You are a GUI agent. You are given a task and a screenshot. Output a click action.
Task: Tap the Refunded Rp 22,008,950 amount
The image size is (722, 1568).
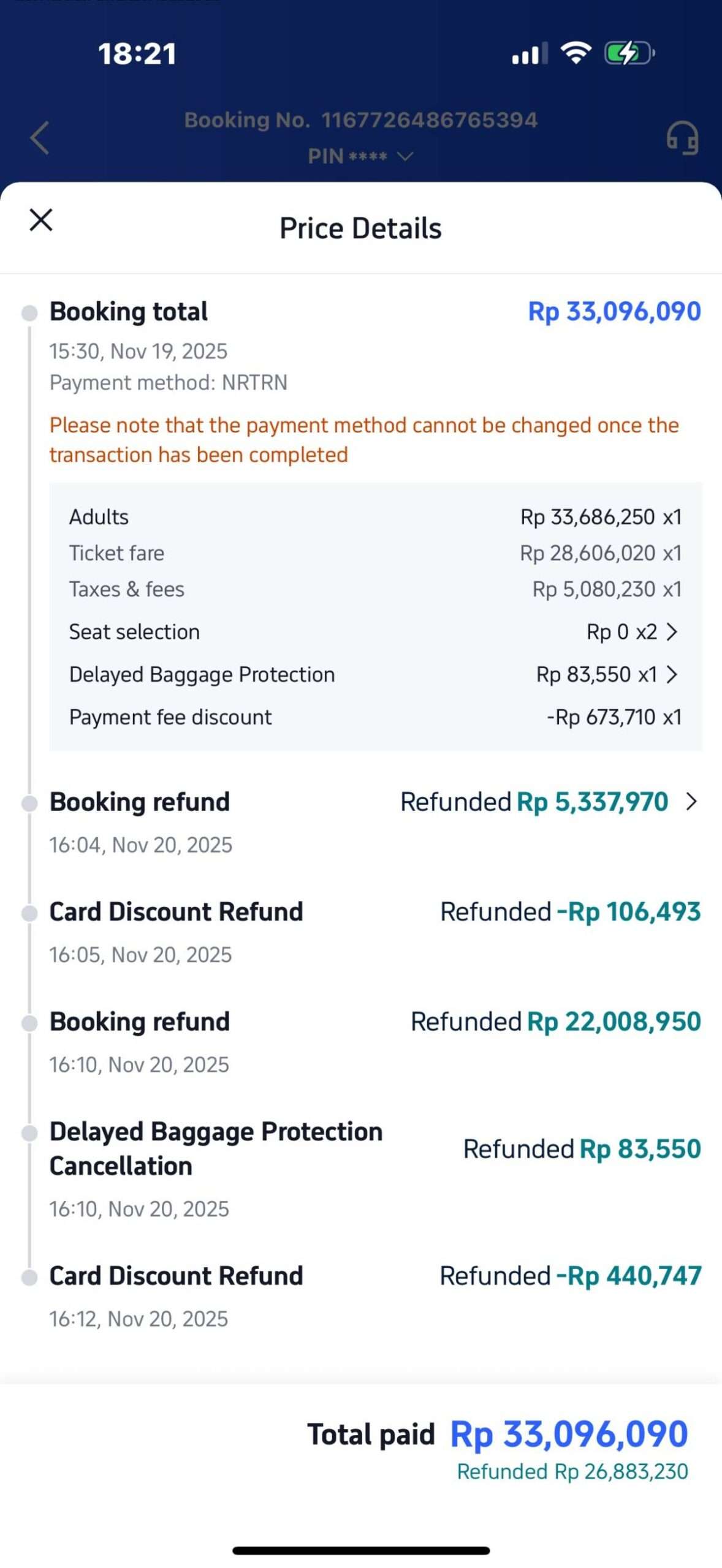(x=614, y=1022)
